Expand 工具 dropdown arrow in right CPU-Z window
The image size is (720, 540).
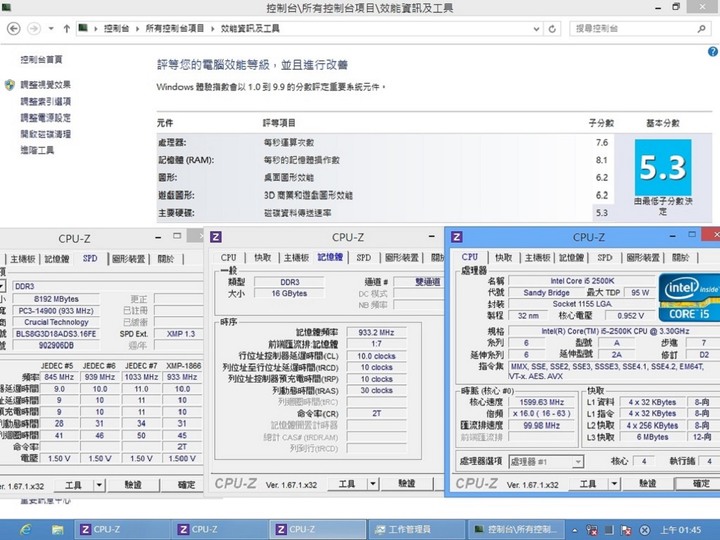pos(614,484)
